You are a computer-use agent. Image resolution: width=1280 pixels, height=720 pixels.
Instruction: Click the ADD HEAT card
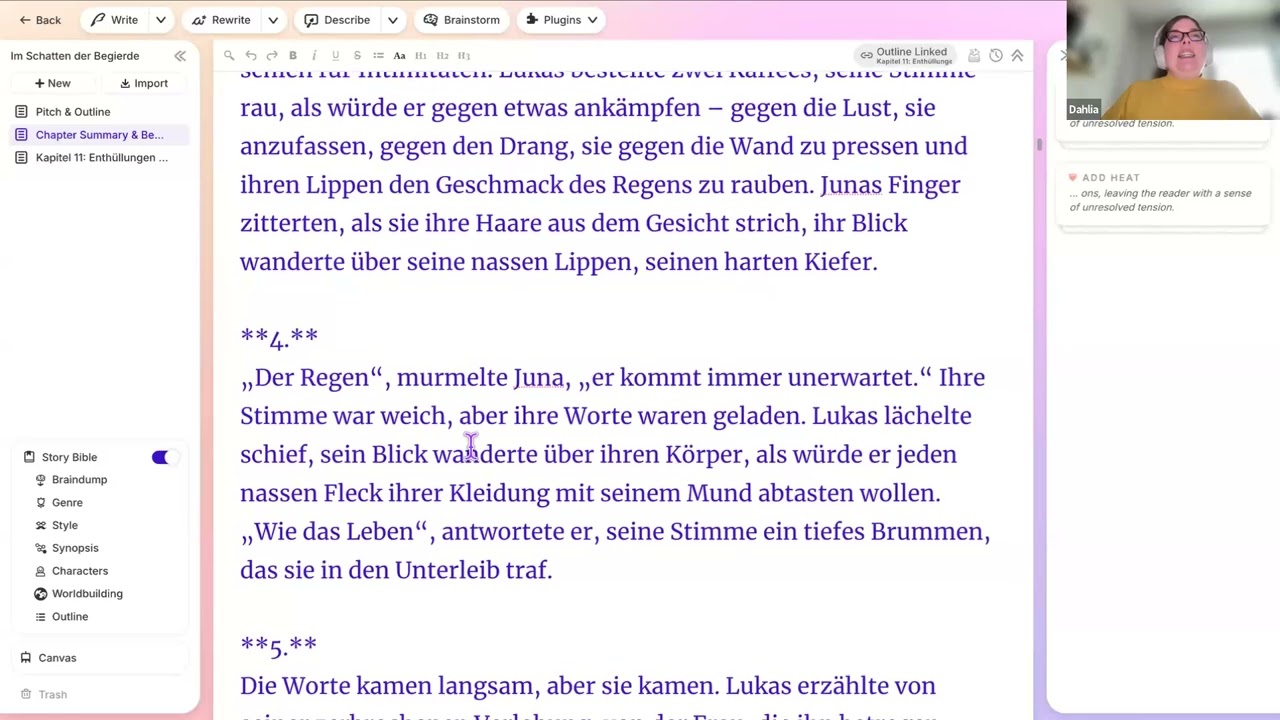(1161, 193)
